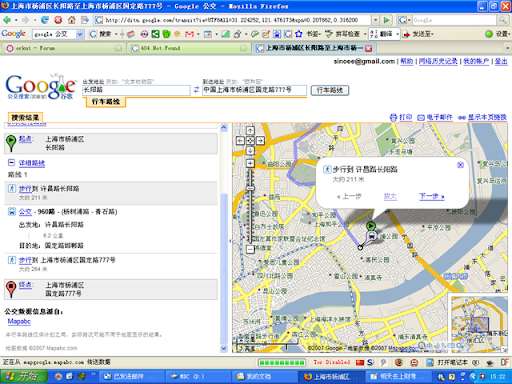This screenshot has width=512, height=384.
Task: Click the star bookmark icon in Google Toolbar
Action: point(298,34)
